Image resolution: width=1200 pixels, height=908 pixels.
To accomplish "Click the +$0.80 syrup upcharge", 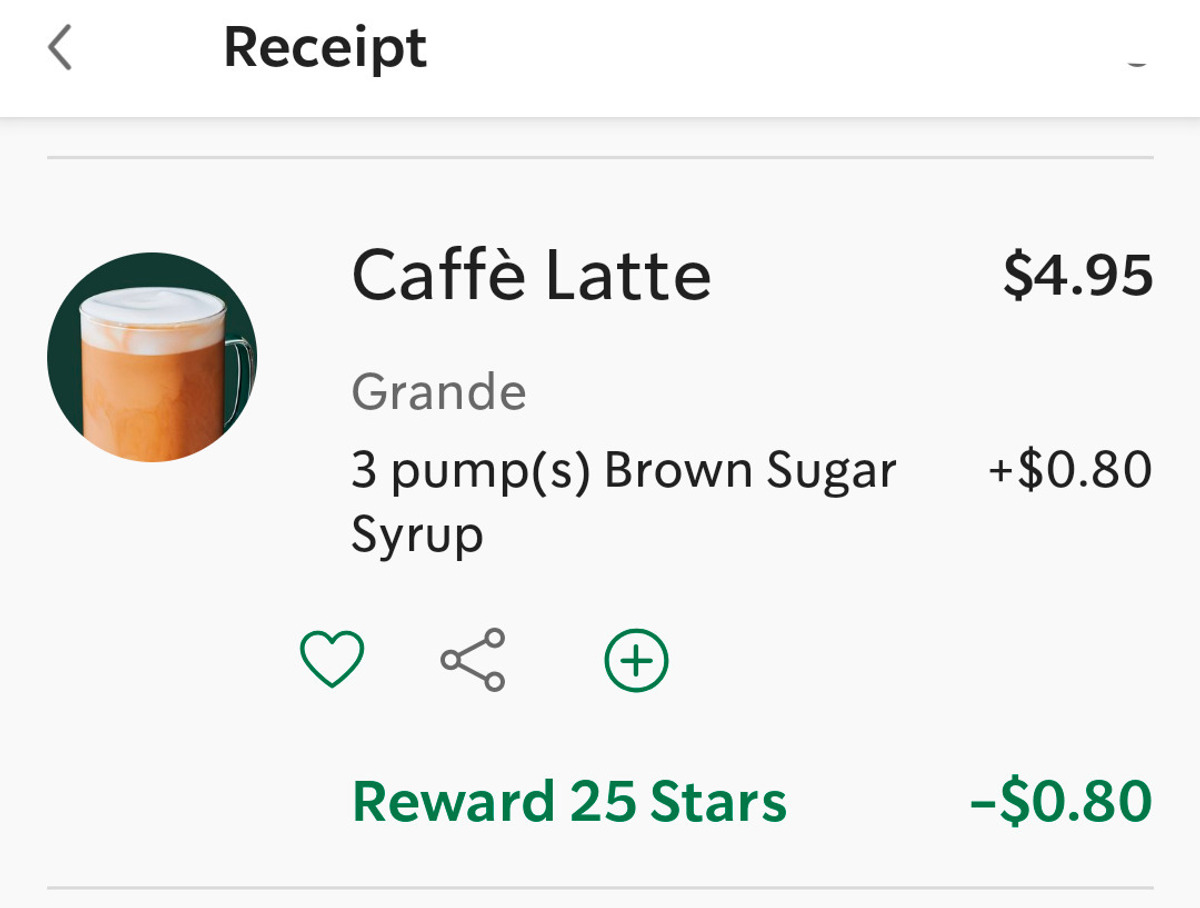I will click(x=1070, y=470).
